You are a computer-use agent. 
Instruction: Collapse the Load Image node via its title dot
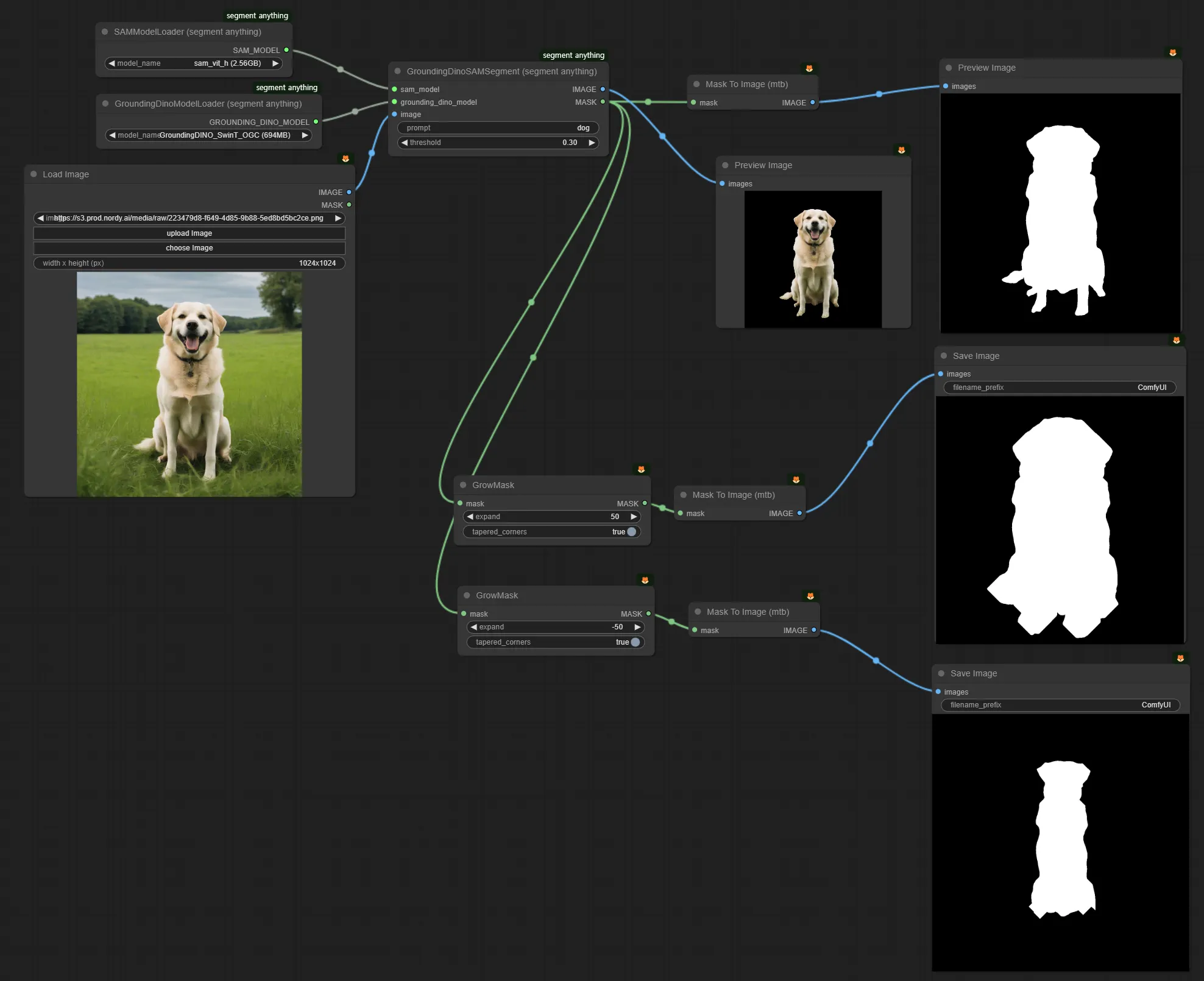pos(34,174)
